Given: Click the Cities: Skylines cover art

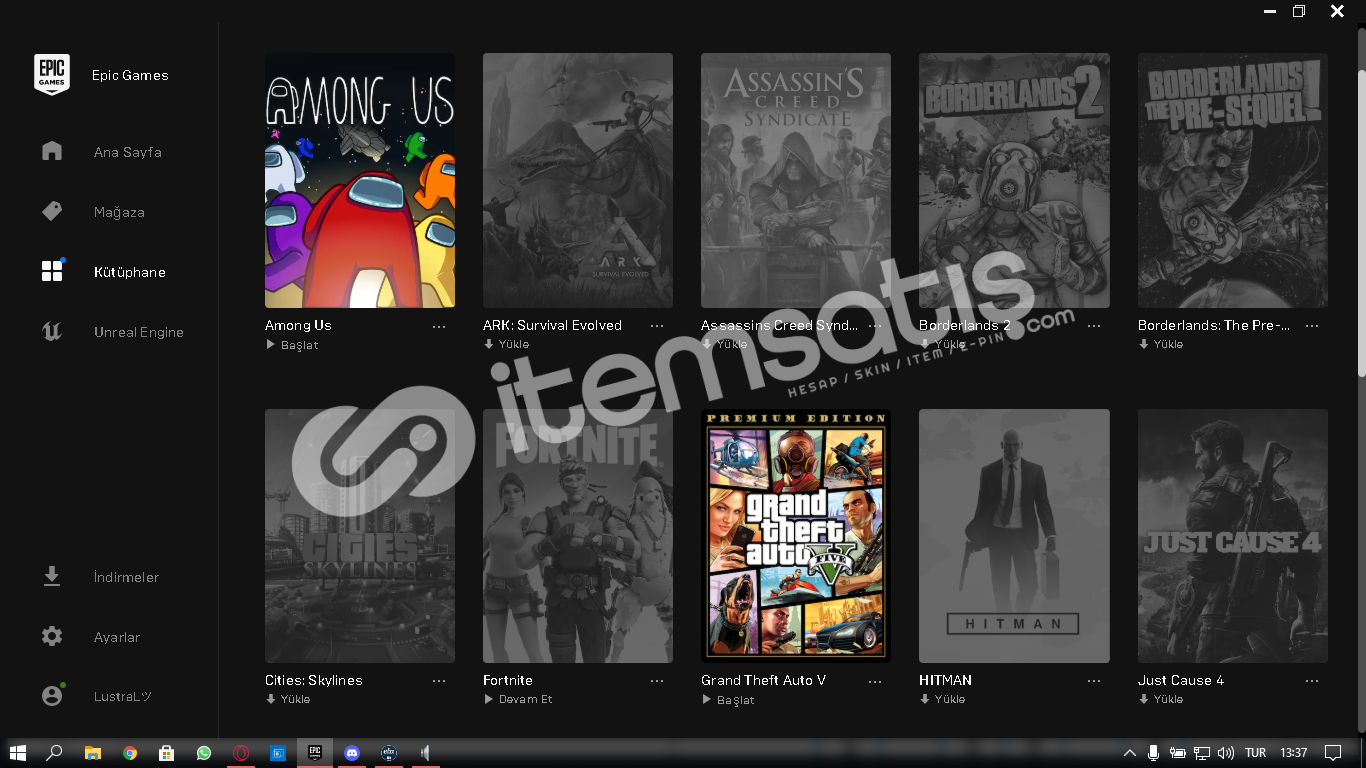Looking at the screenshot, I should (x=360, y=535).
